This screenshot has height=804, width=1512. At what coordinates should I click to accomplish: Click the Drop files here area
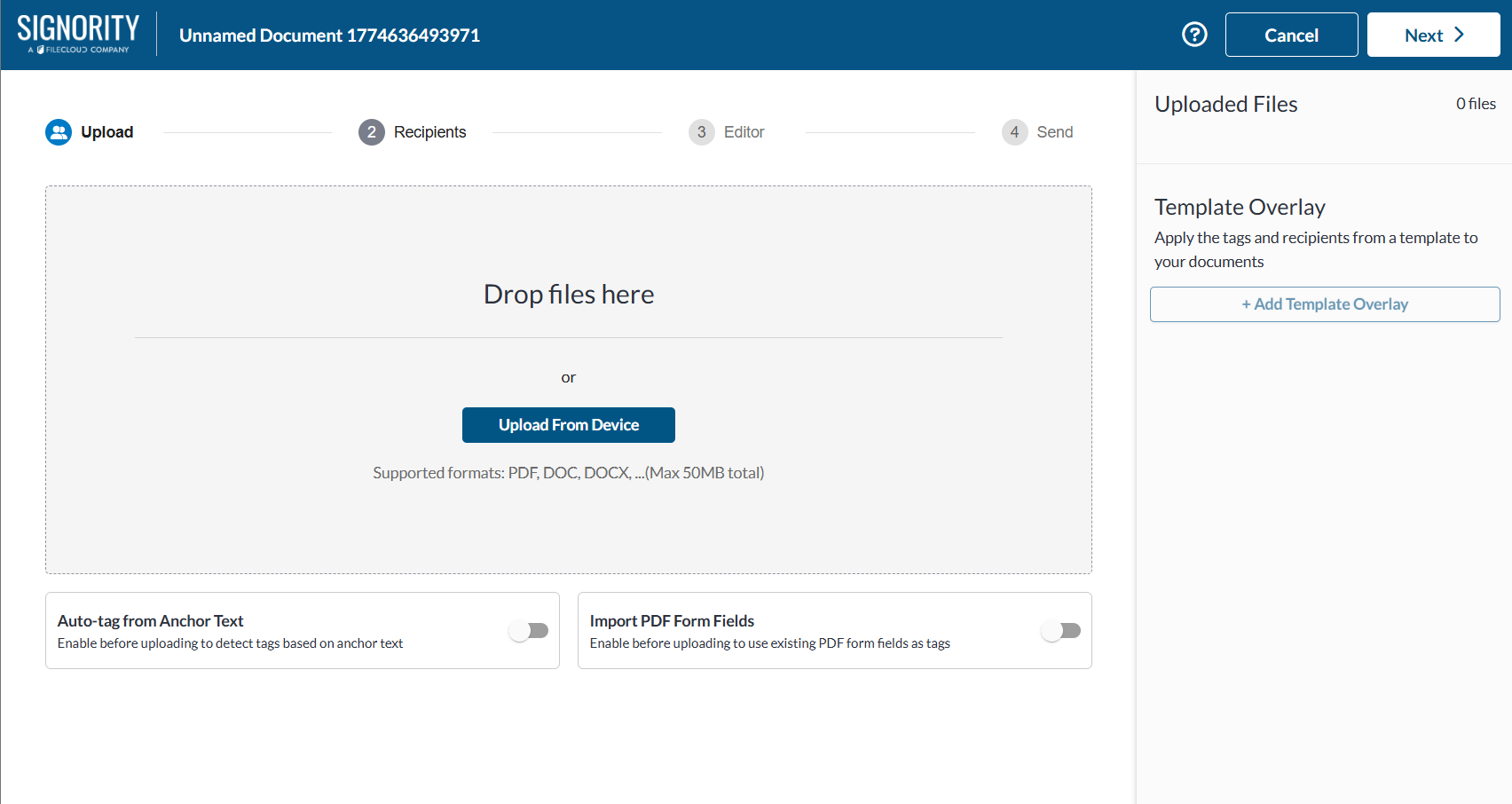pos(568,294)
